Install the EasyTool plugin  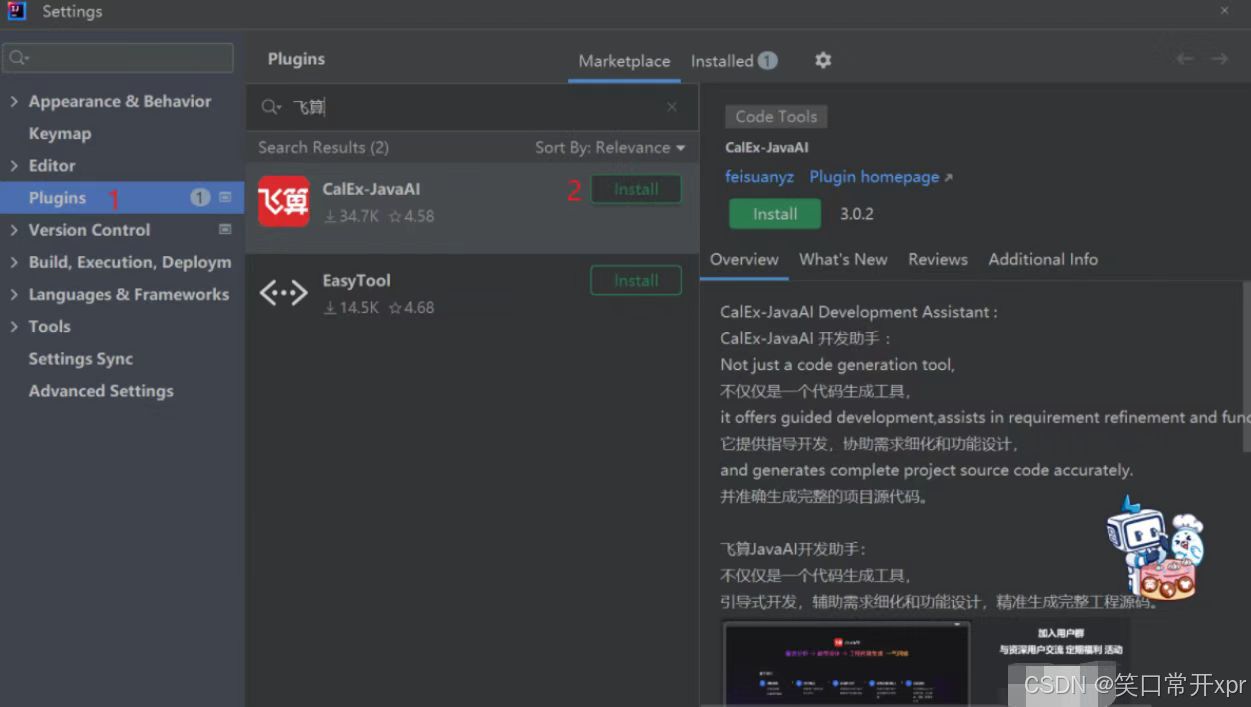[x=636, y=281]
